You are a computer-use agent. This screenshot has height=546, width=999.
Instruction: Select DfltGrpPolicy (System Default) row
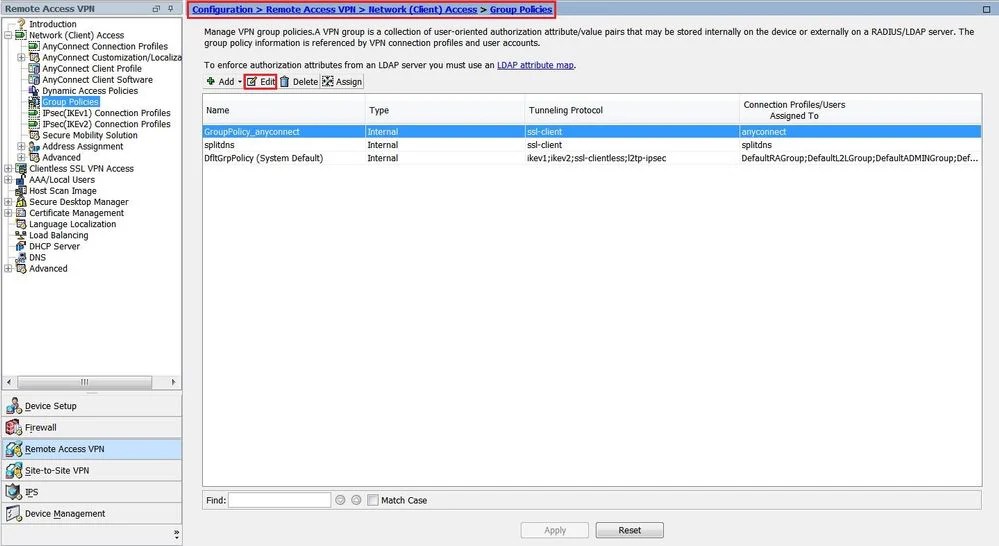pos(592,158)
